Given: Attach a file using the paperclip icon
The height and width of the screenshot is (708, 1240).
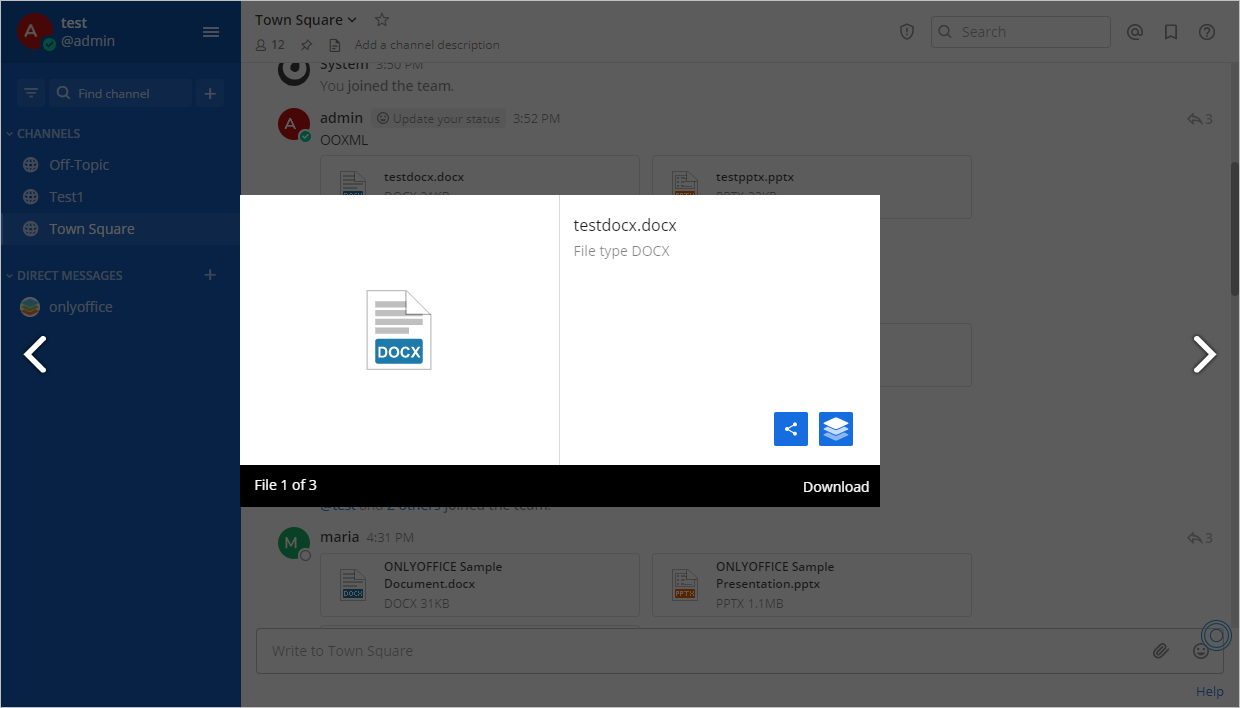Looking at the screenshot, I should coord(1161,650).
